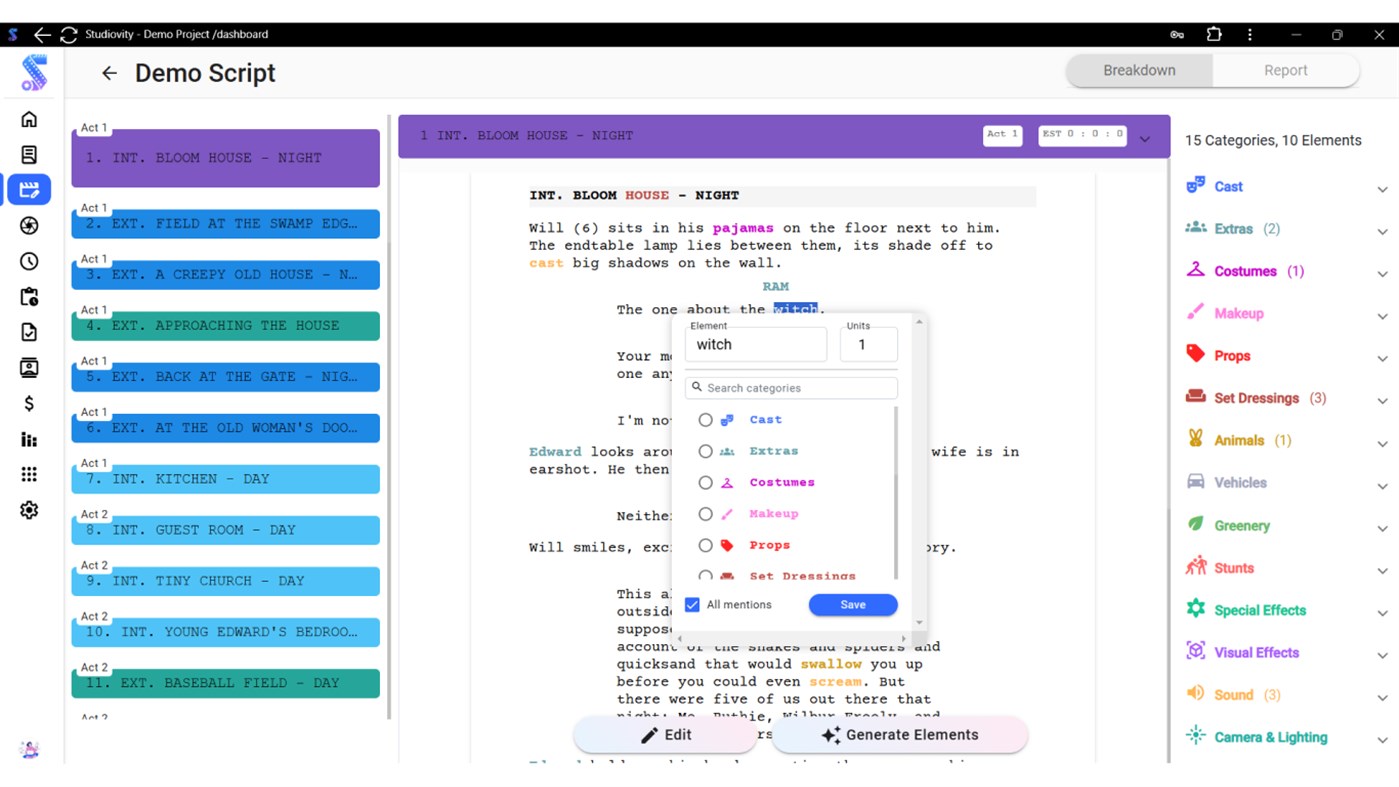Select scene 9 INT. TINY CHURCH - DAY
1399x787 pixels.
tap(225, 581)
